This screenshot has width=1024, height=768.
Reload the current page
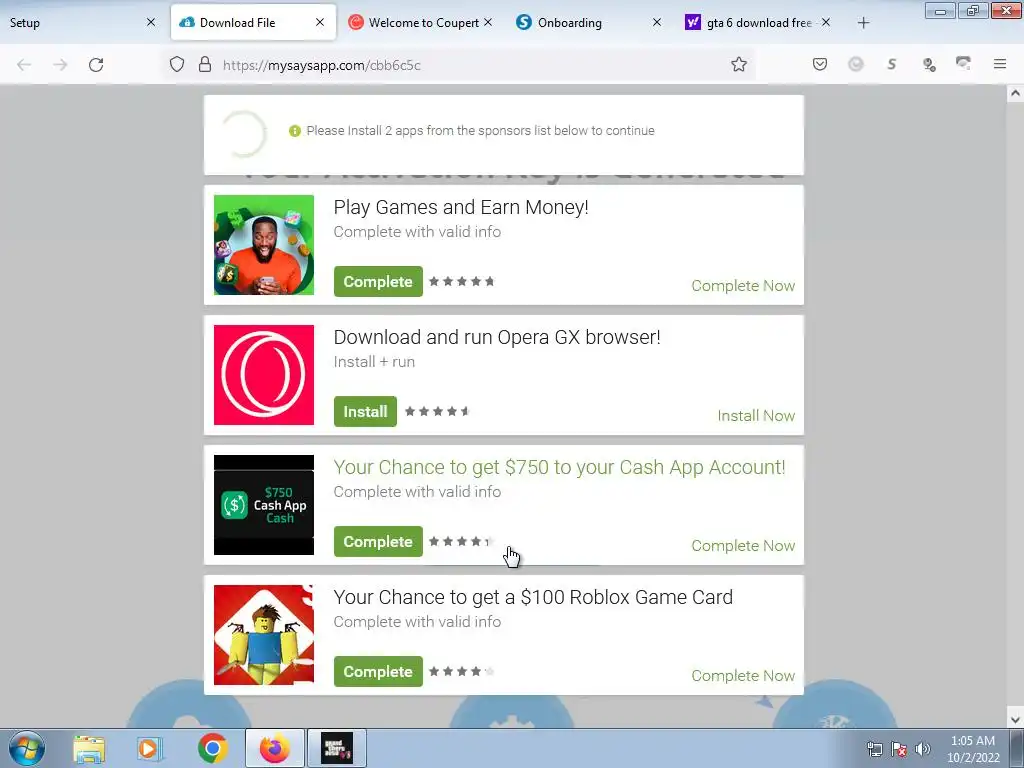96,65
